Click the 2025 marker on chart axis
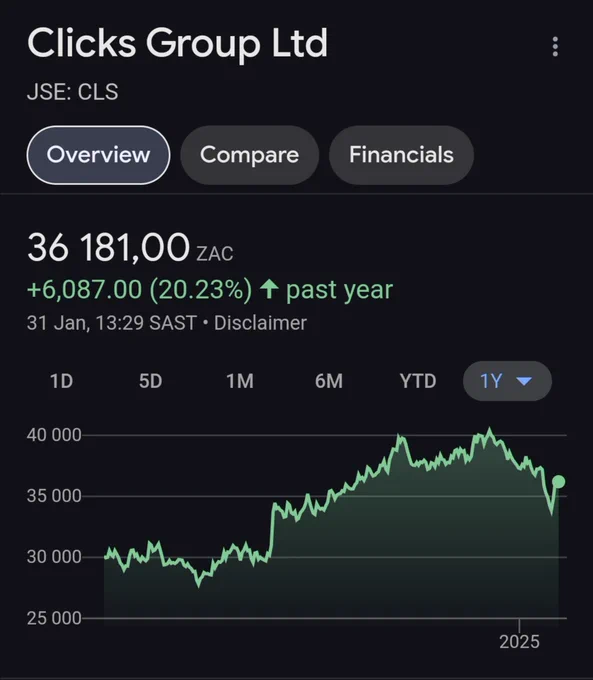This screenshot has width=593, height=680. (x=519, y=641)
